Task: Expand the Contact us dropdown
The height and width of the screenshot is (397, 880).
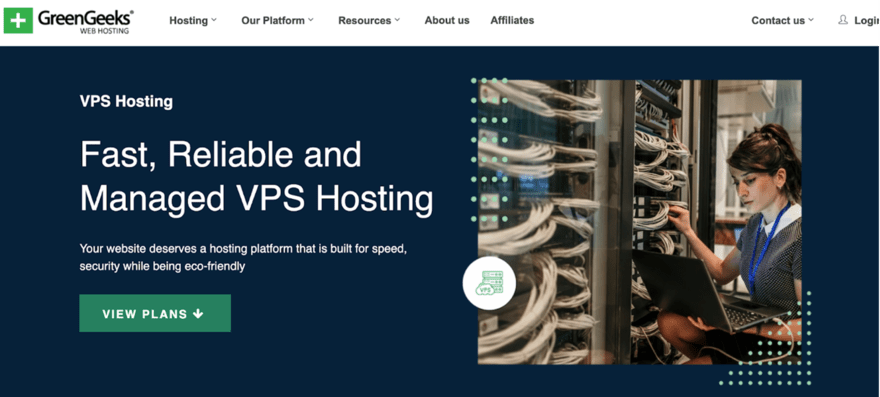Action: [782, 20]
